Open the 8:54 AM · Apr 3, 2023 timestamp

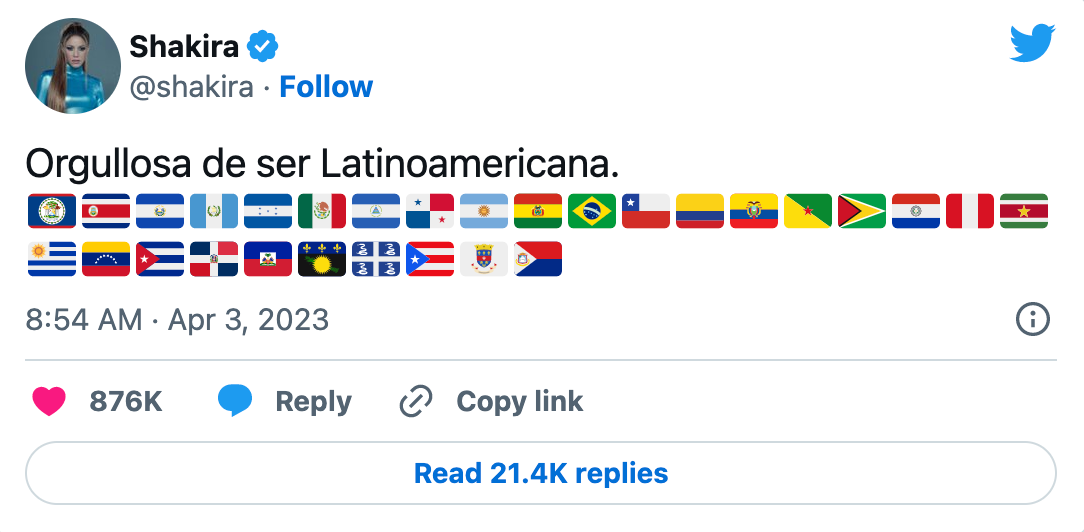click(x=177, y=320)
